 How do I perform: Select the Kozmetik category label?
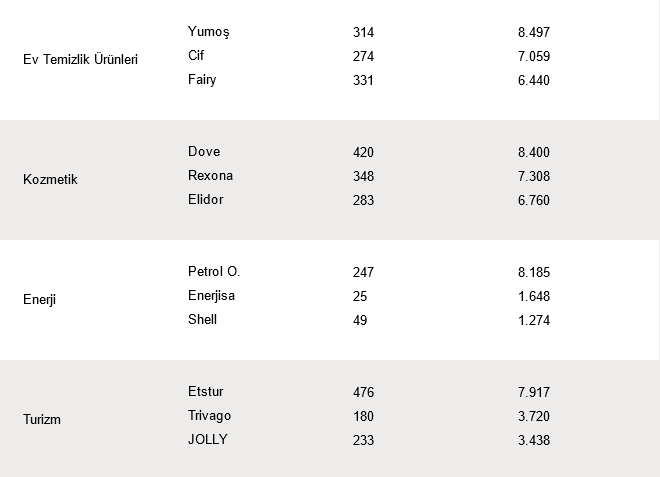click(50, 180)
